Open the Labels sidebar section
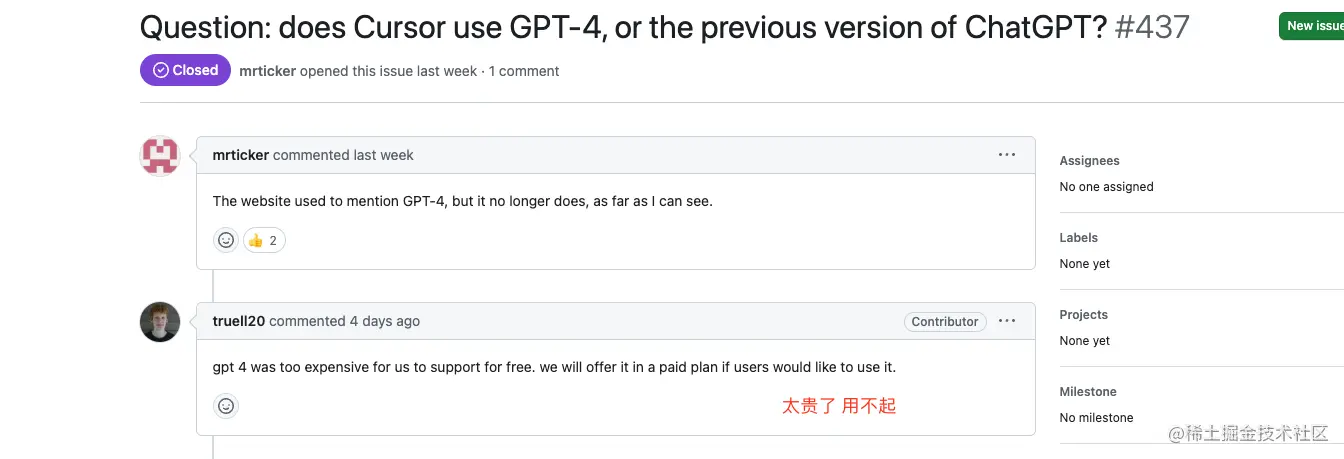 (x=1079, y=238)
